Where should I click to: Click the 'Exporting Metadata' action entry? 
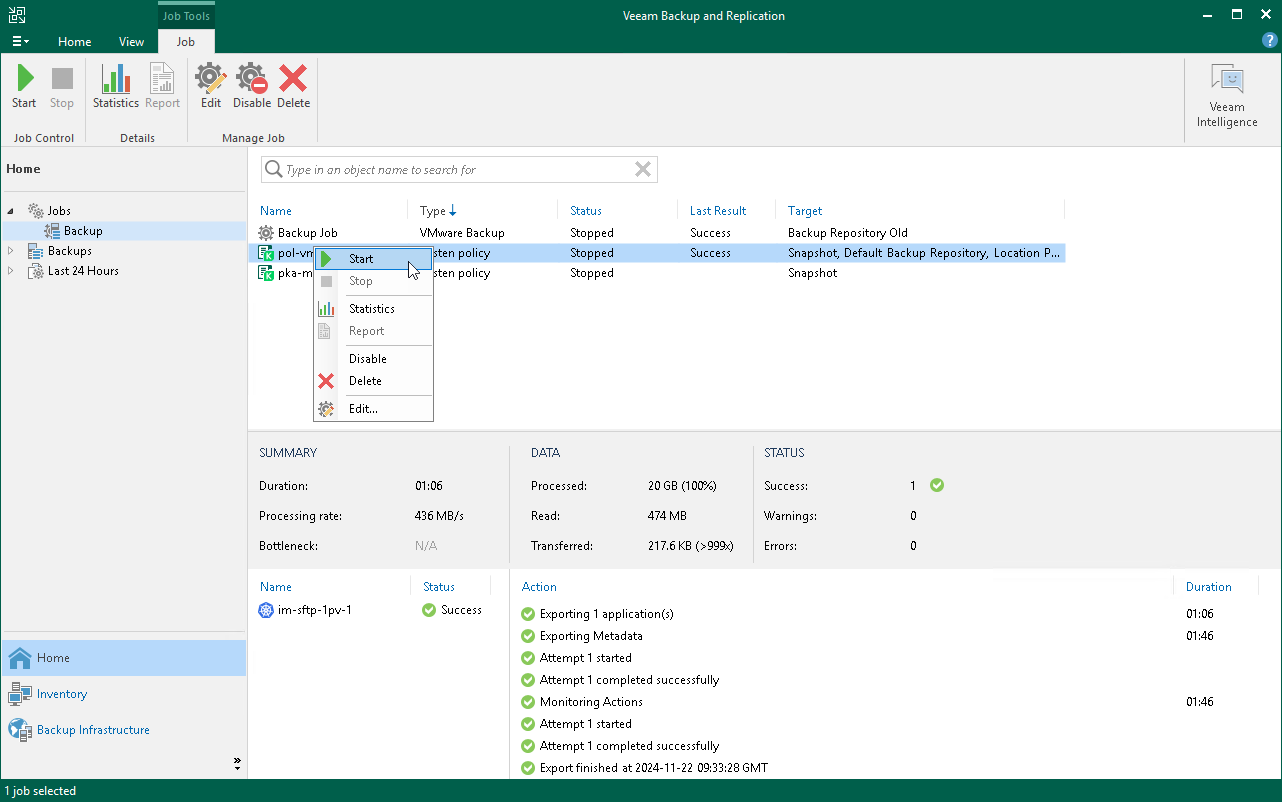[x=591, y=636]
